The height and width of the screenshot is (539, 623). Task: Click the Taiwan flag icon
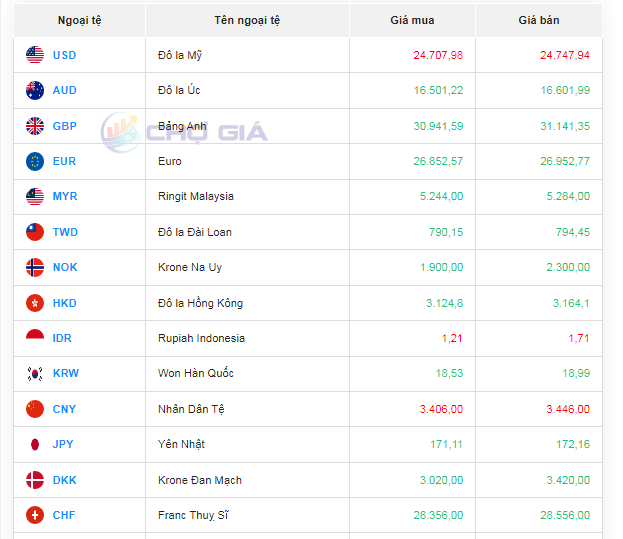coord(35,232)
